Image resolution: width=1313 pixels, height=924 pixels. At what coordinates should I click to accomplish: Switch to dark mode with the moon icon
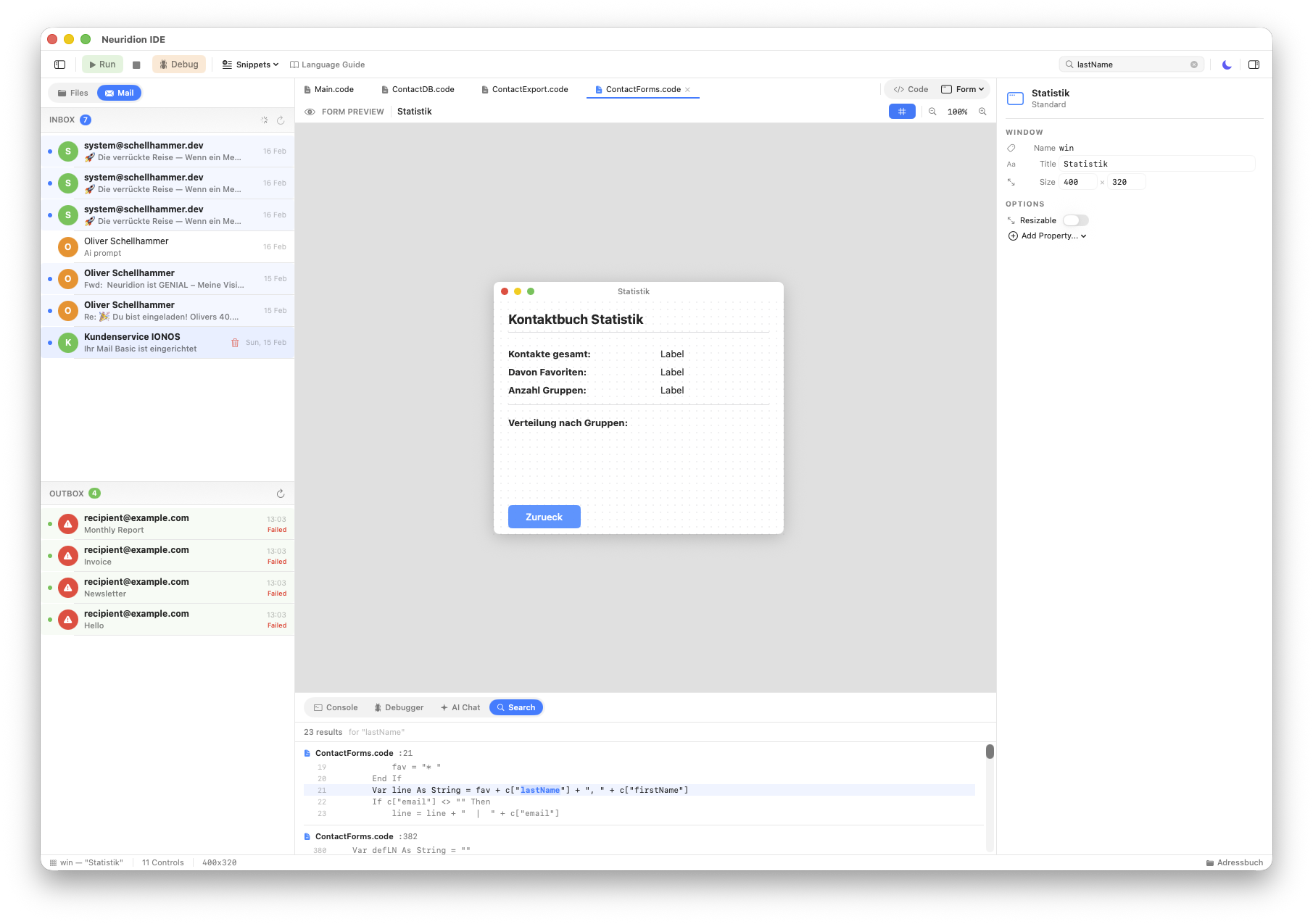tap(1226, 64)
